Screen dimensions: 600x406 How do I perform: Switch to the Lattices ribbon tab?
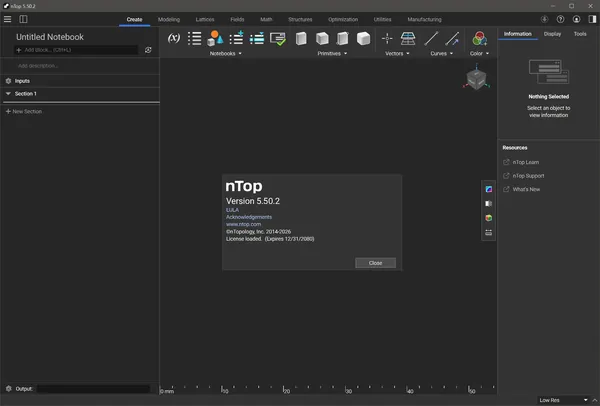pos(205,19)
